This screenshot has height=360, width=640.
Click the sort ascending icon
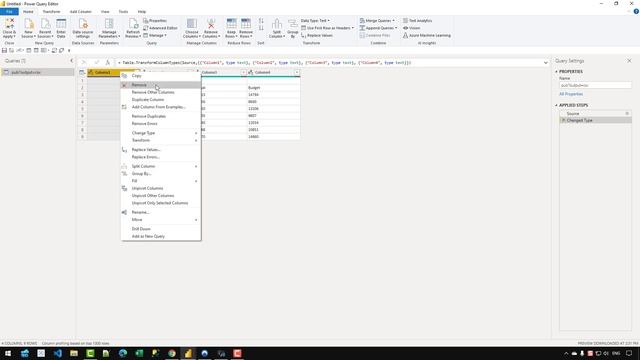261,21
